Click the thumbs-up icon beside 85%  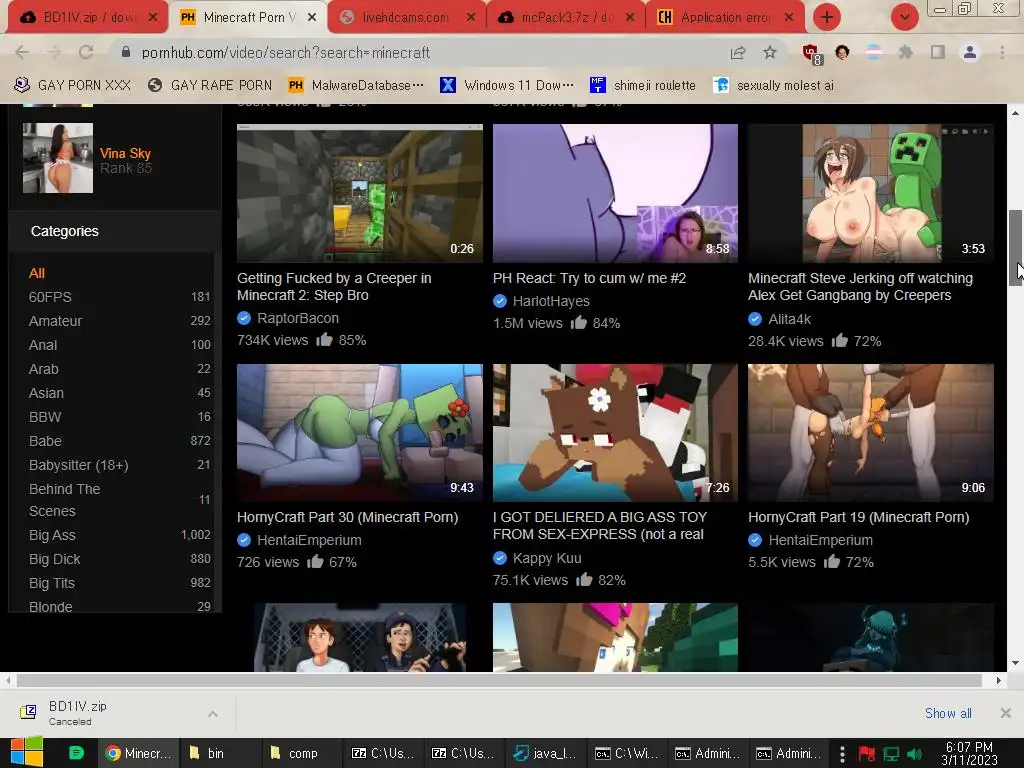tap(325, 339)
